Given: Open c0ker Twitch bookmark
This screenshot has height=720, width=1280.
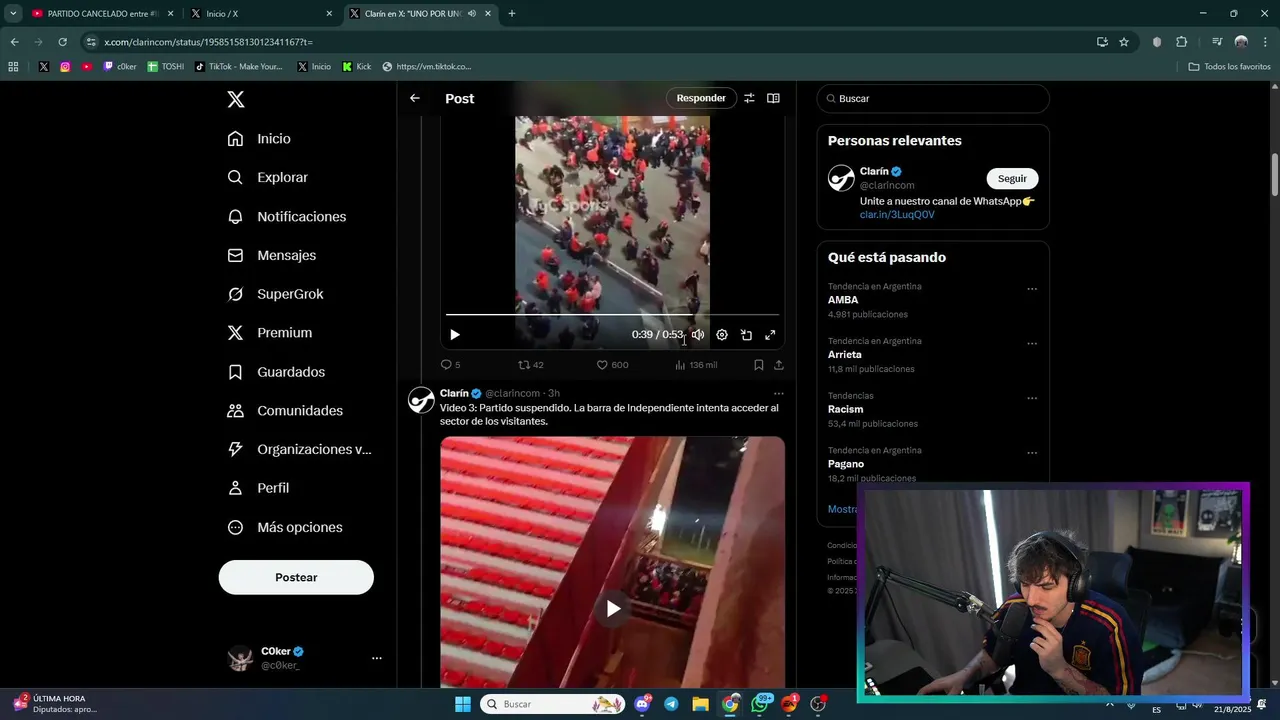Looking at the screenshot, I should [120, 67].
